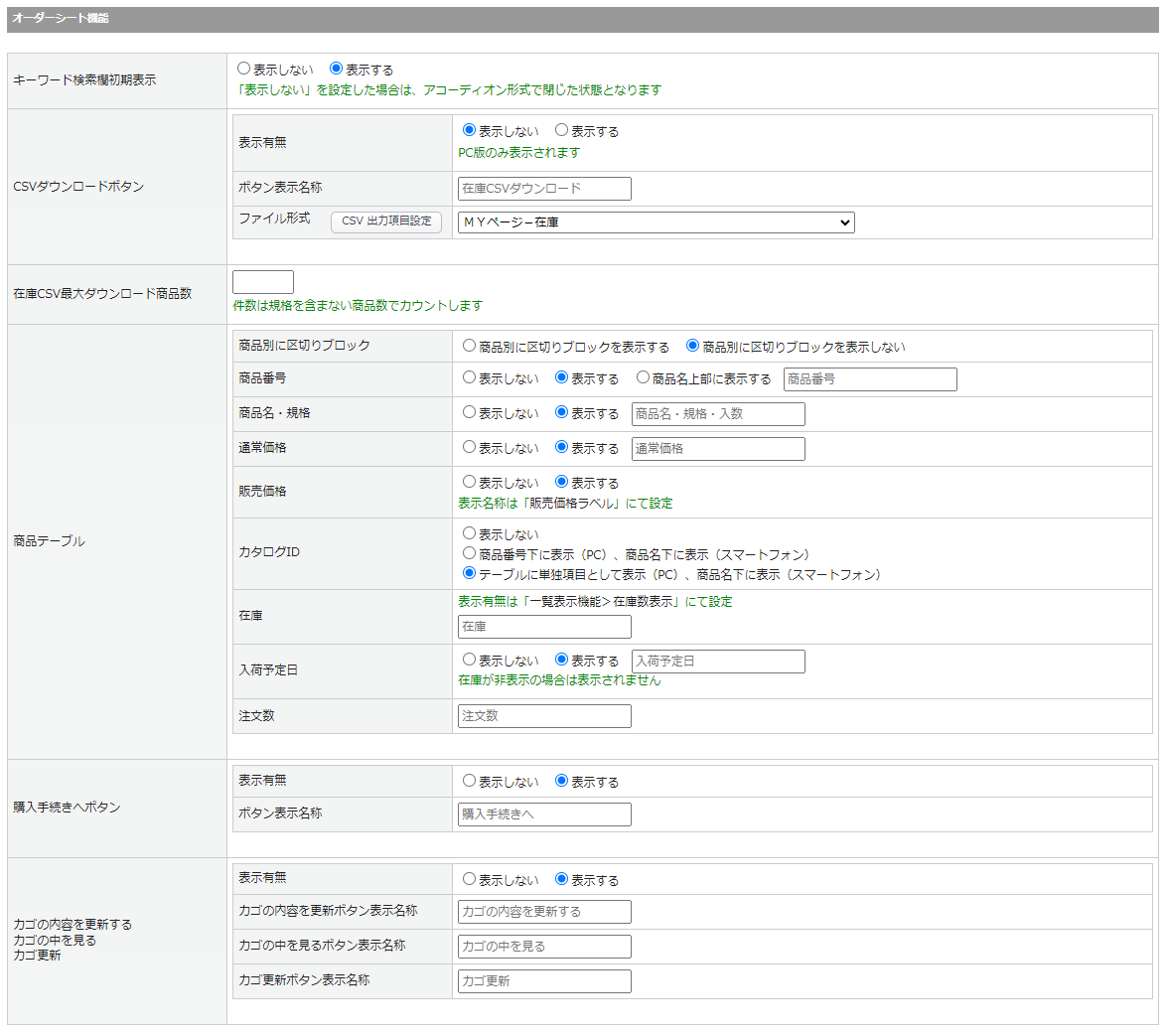Click the カゴの中を見る button name field

(544, 947)
